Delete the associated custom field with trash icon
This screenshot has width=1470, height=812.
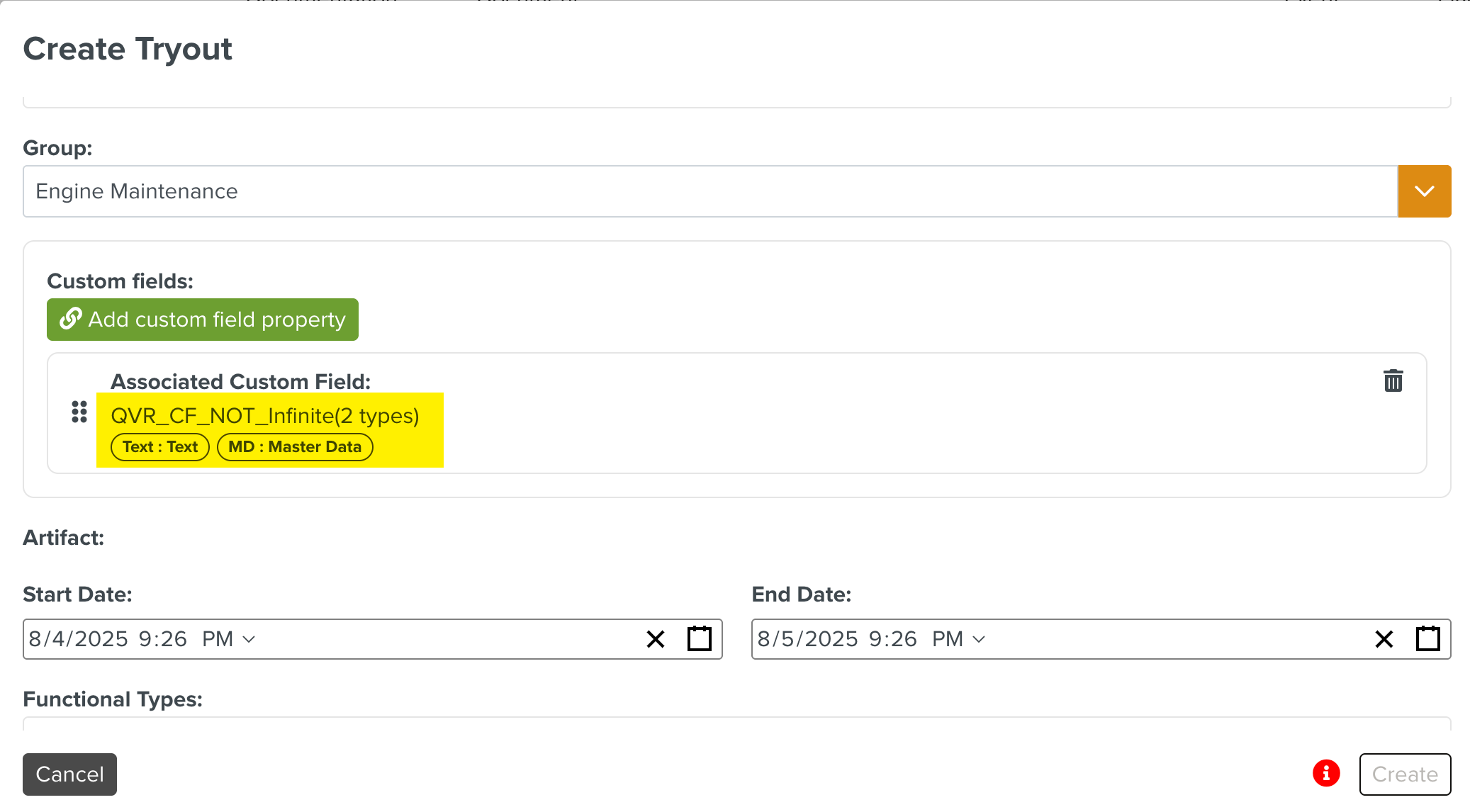[1393, 380]
